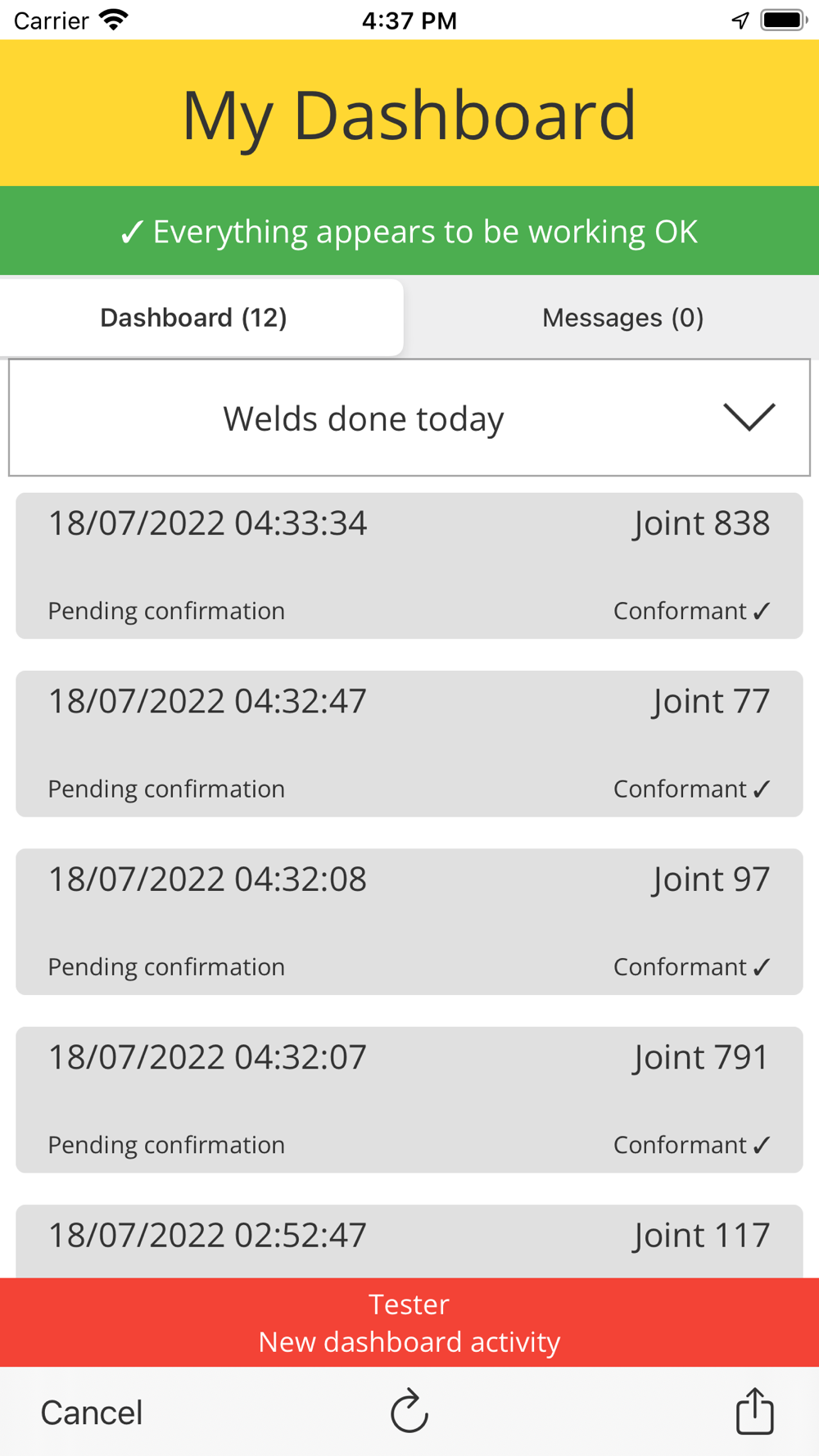The image size is (819, 1456).
Task: Select the Dashboard (12) tab
Action: tap(194, 318)
